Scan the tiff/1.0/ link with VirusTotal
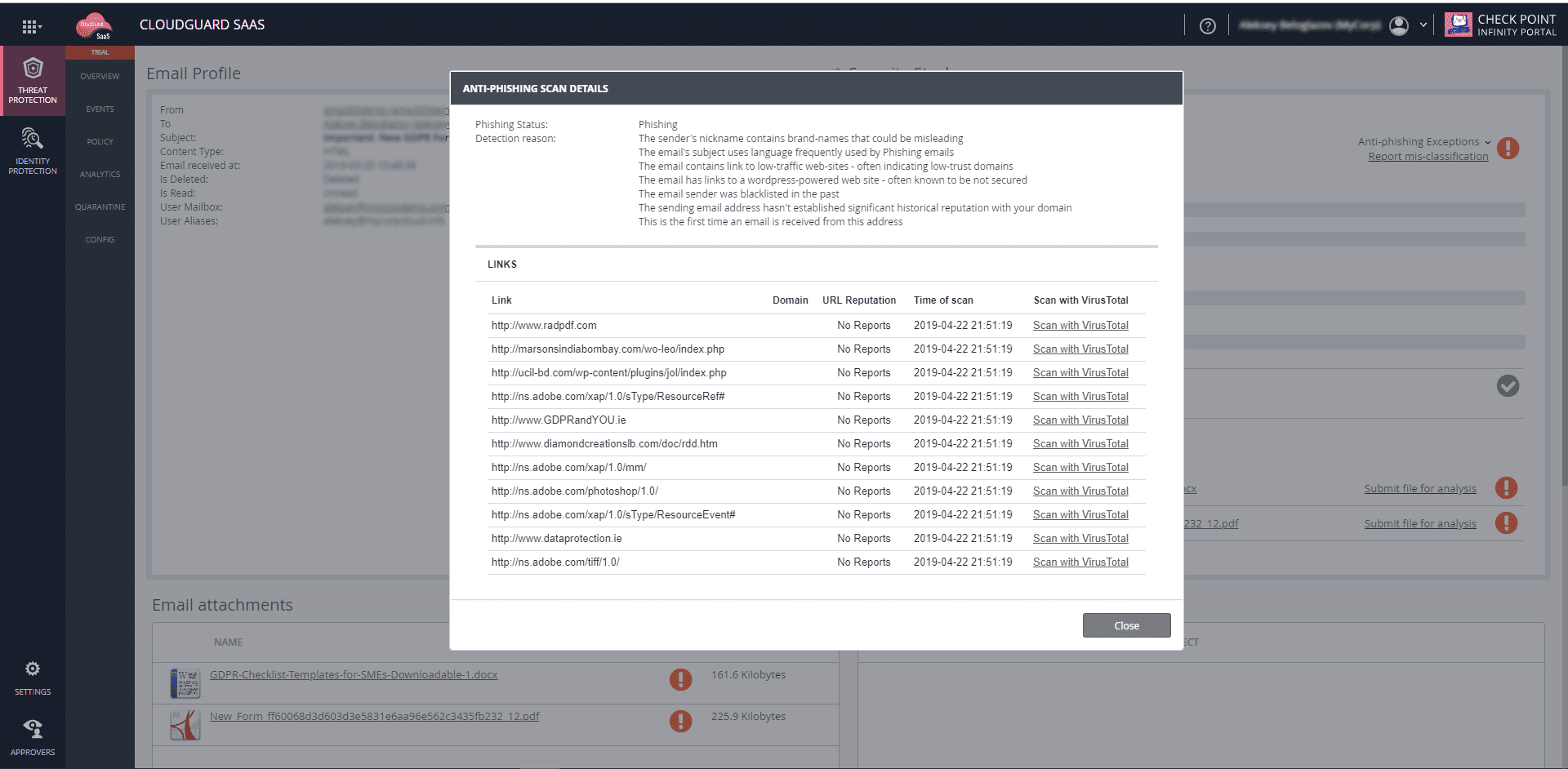Viewport: 1568px width, 769px height. [1080, 562]
